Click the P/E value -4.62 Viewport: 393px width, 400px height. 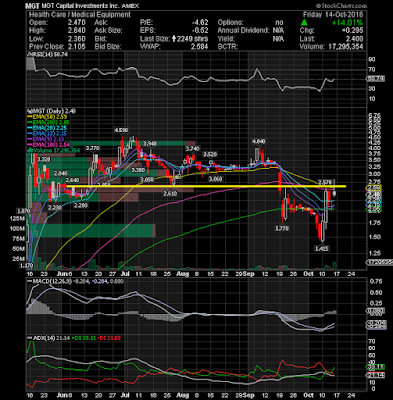point(200,23)
